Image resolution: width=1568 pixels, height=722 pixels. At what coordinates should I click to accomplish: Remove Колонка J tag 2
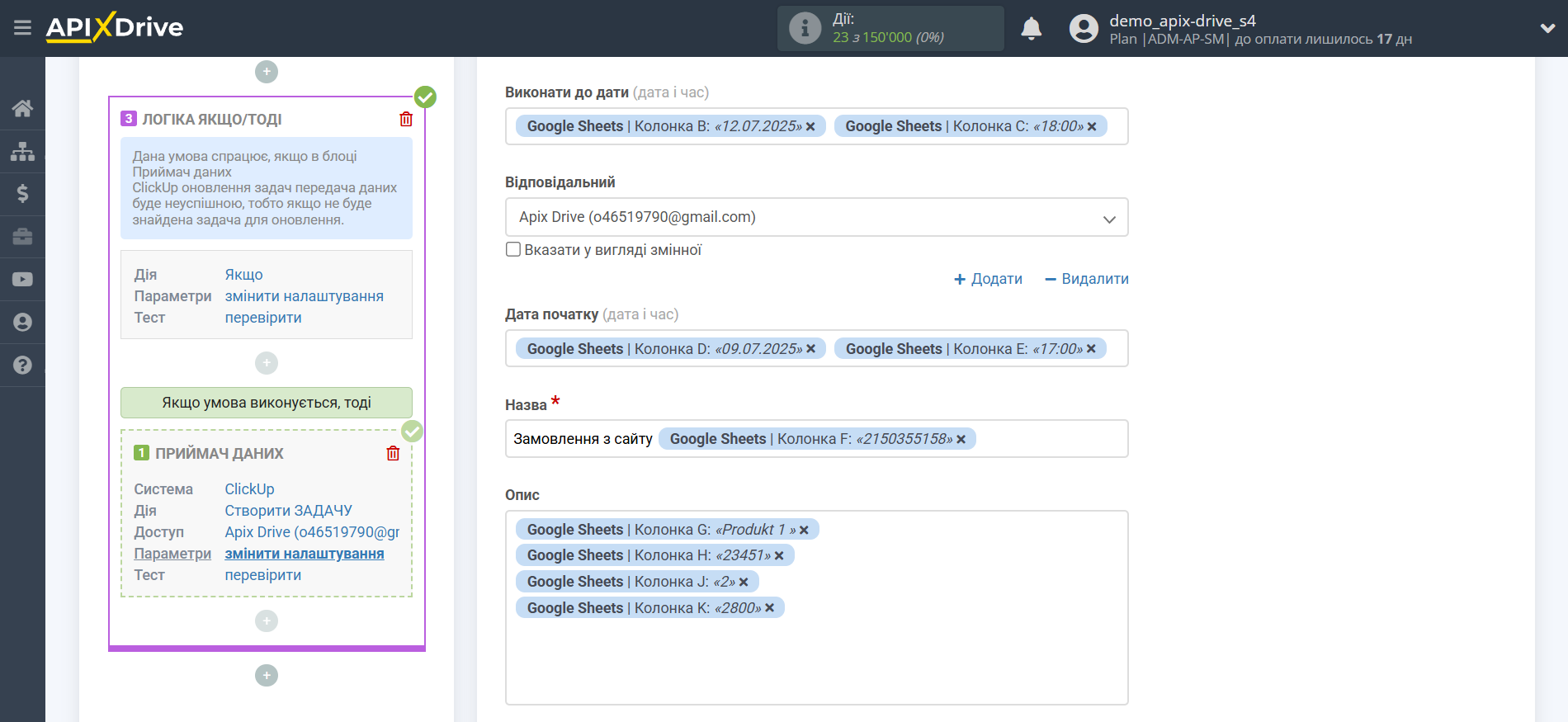coord(744,582)
